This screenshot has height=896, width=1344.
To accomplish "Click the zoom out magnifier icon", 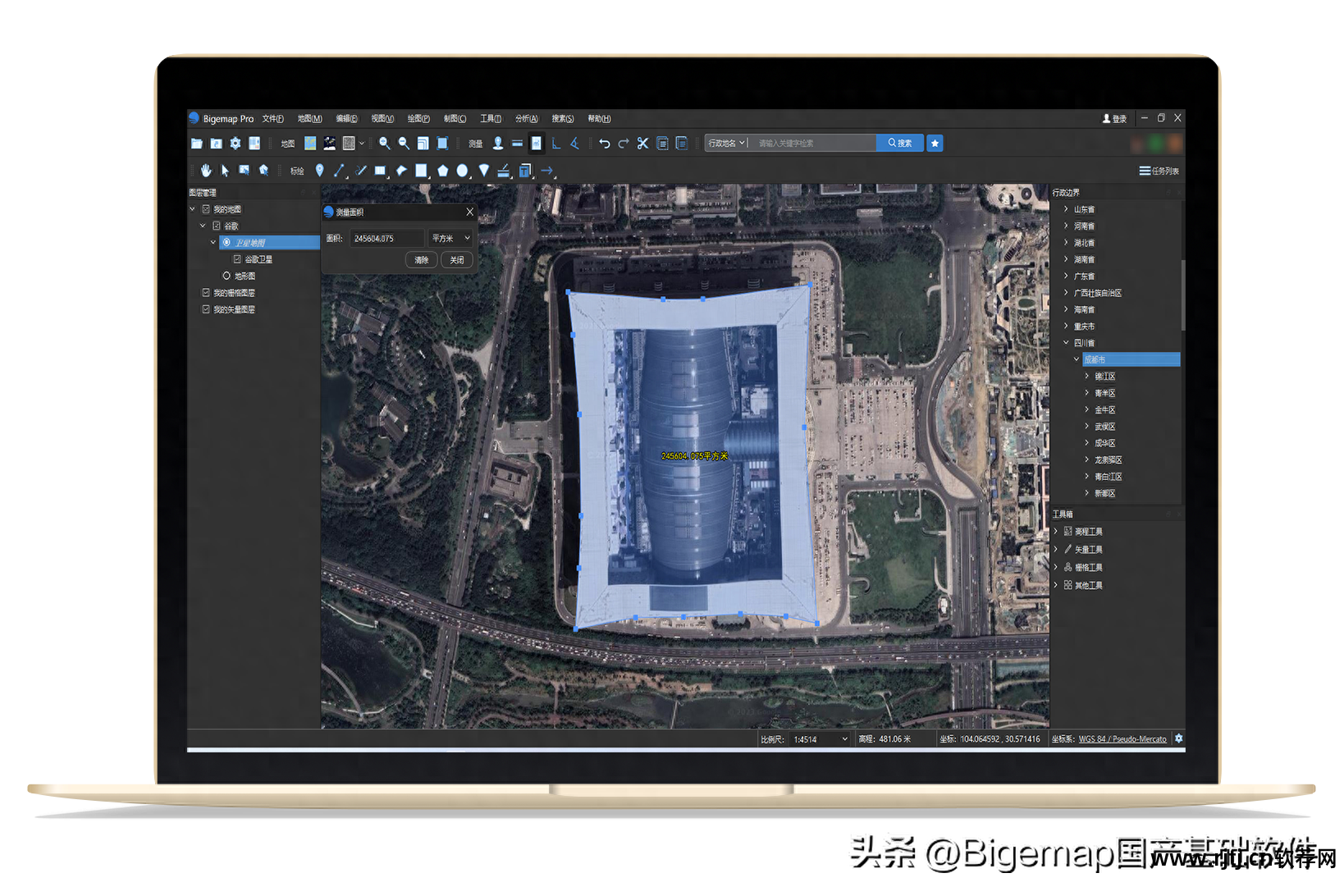I will coord(404,144).
